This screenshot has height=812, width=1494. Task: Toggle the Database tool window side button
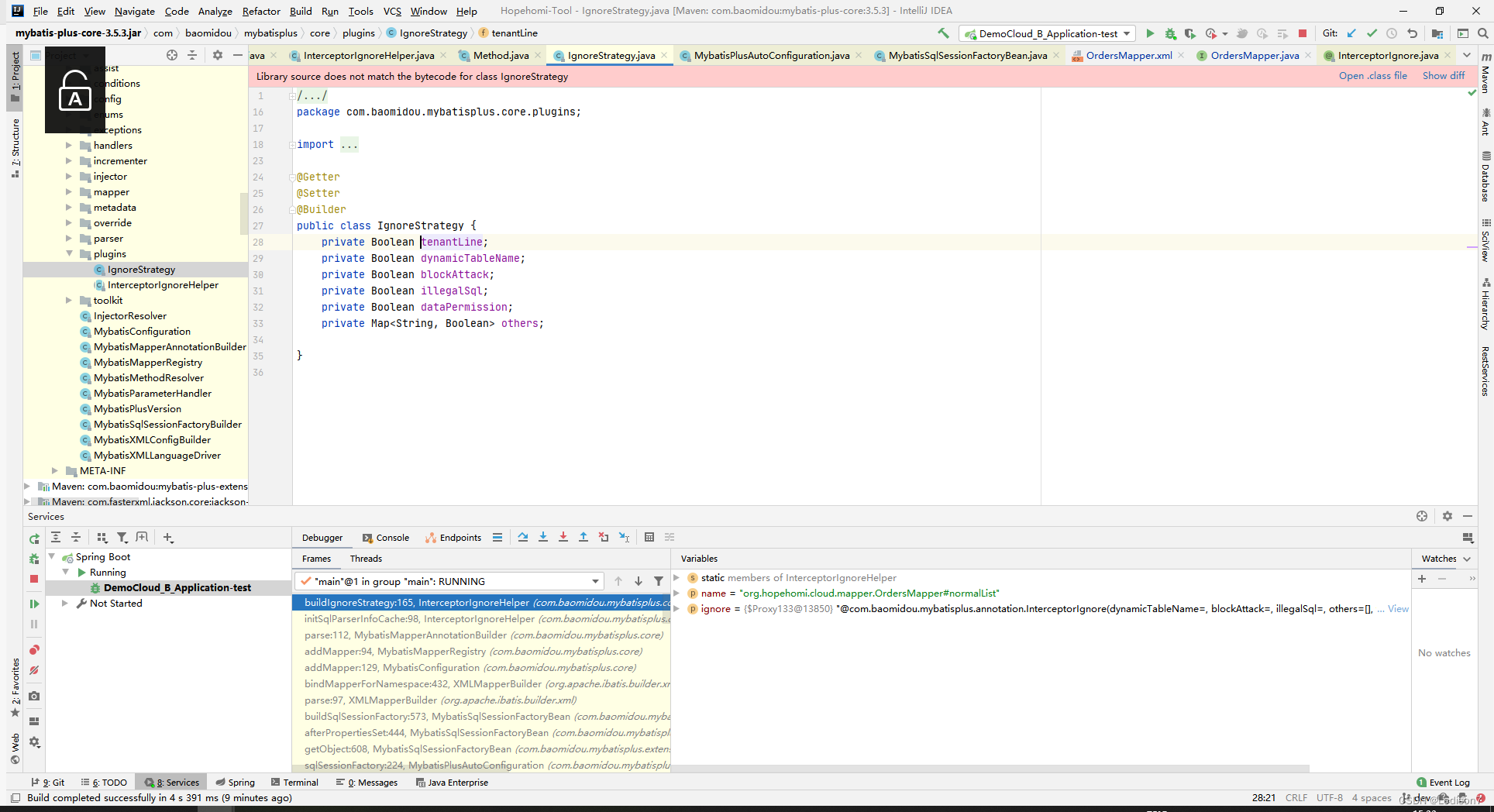1485,177
